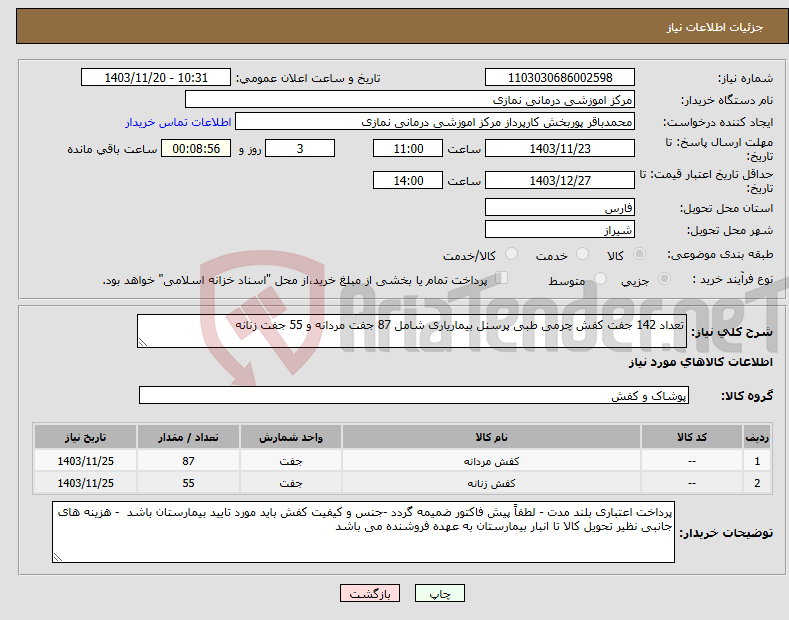
Task: Click the unit جفت in کفش زنانه row
Action: click(x=291, y=483)
